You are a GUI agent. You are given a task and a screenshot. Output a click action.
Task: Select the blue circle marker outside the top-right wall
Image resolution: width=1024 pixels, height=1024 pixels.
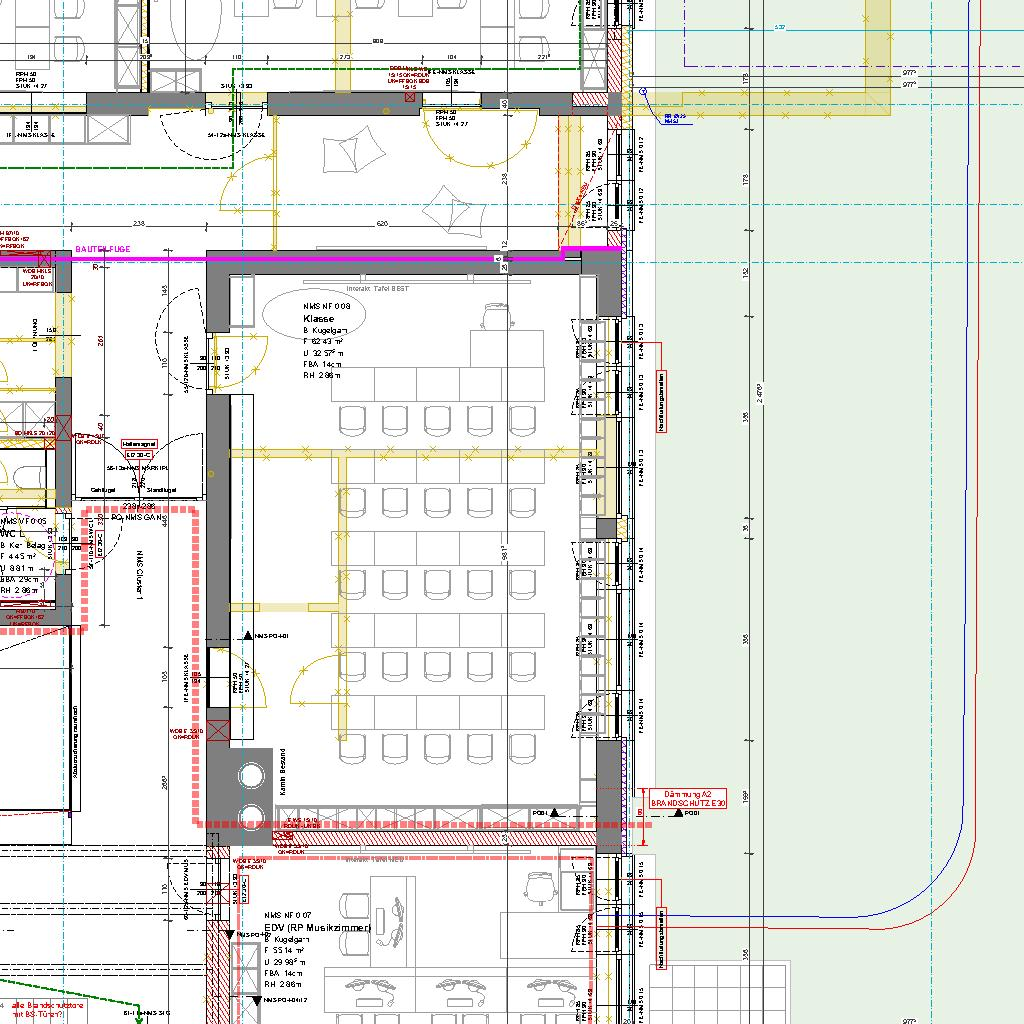(645, 94)
